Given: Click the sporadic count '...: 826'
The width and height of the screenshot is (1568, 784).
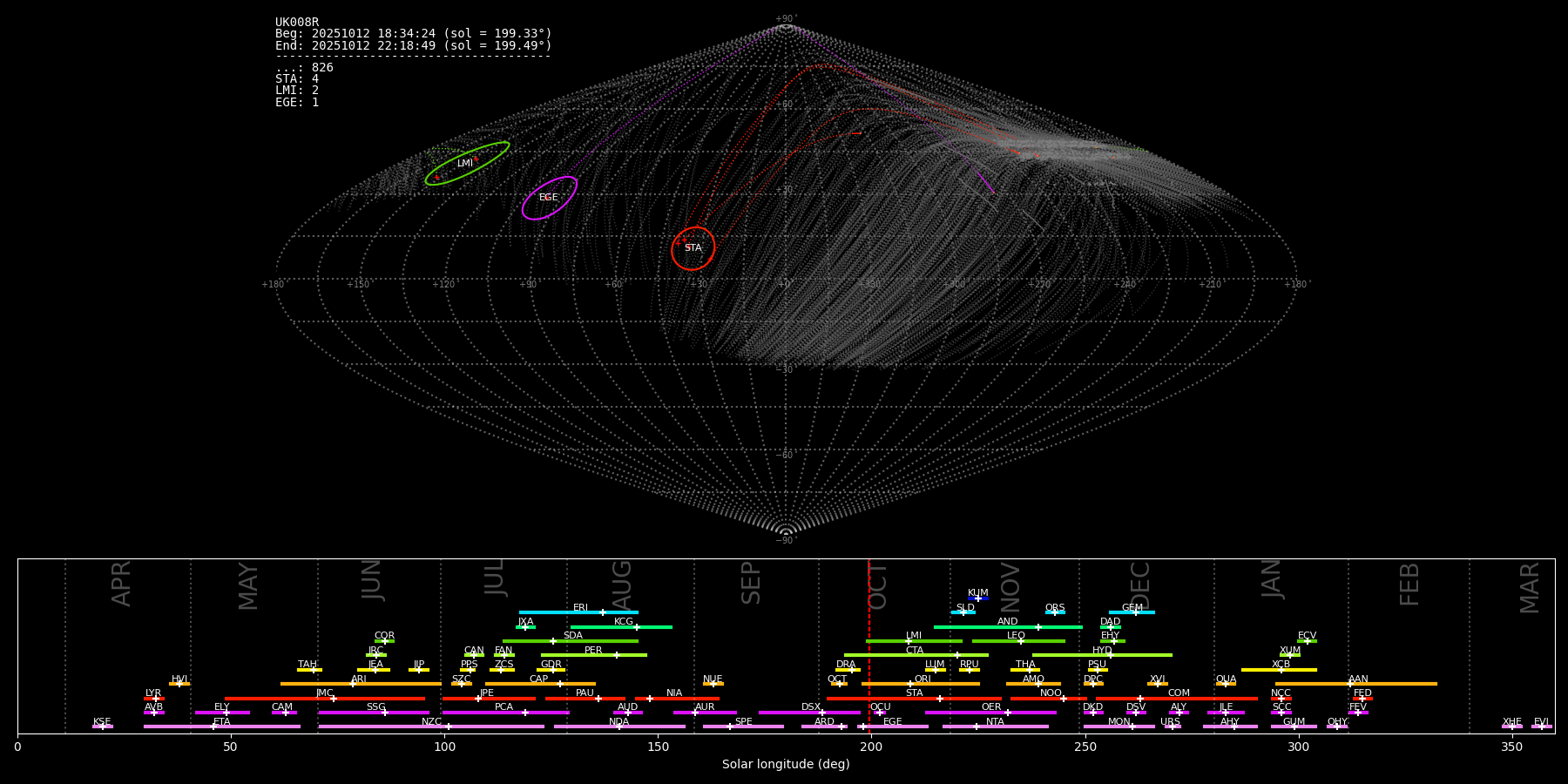Looking at the screenshot, I should tap(304, 67).
